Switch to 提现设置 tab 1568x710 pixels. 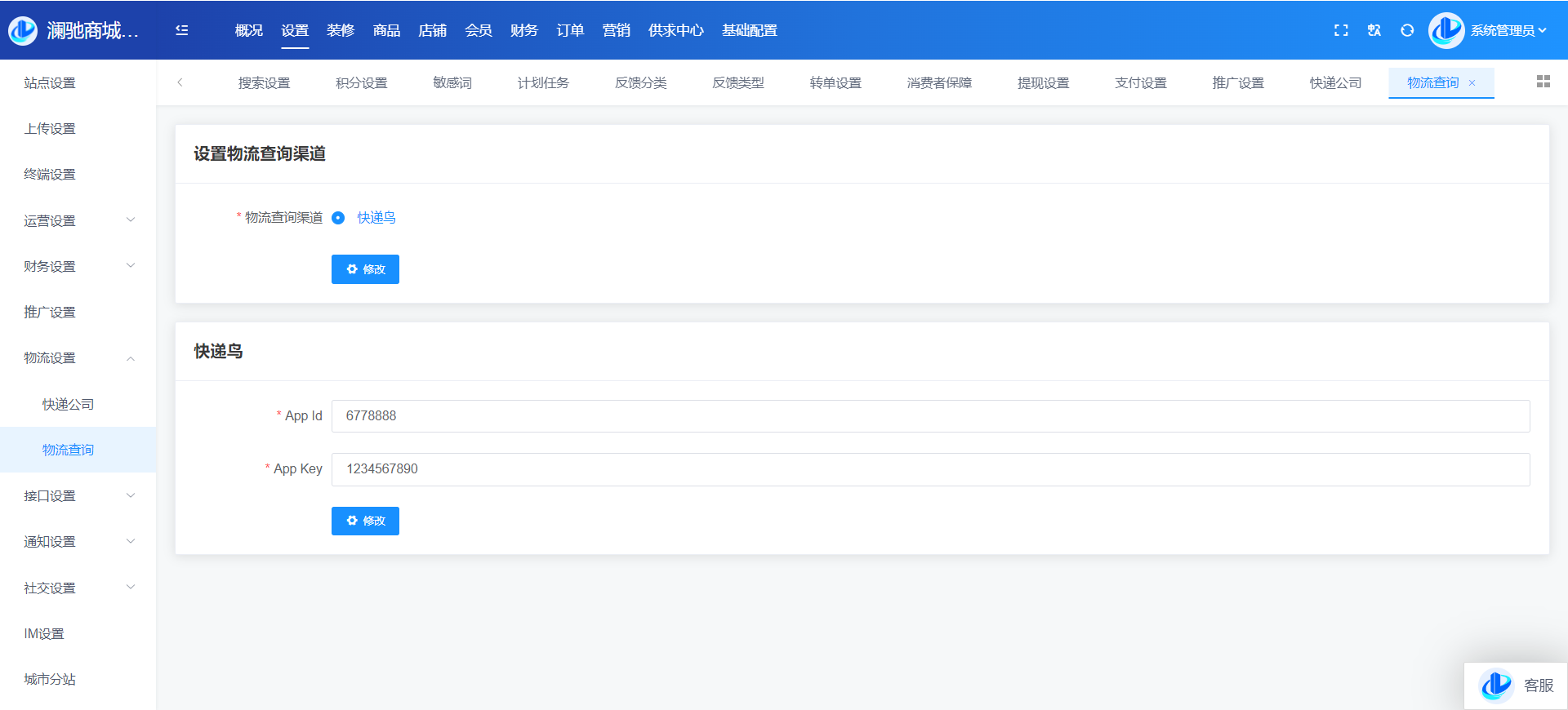pyautogui.click(x=1043, y=83)
